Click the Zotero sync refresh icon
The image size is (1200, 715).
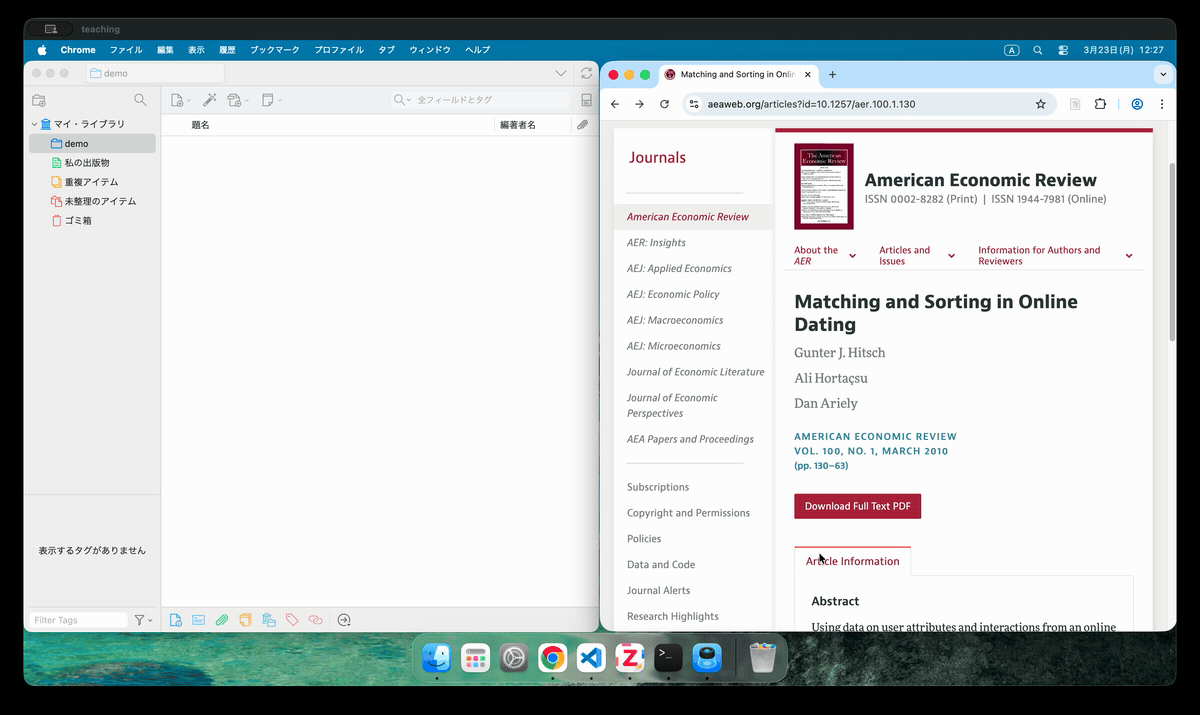[x=586, y=73]
